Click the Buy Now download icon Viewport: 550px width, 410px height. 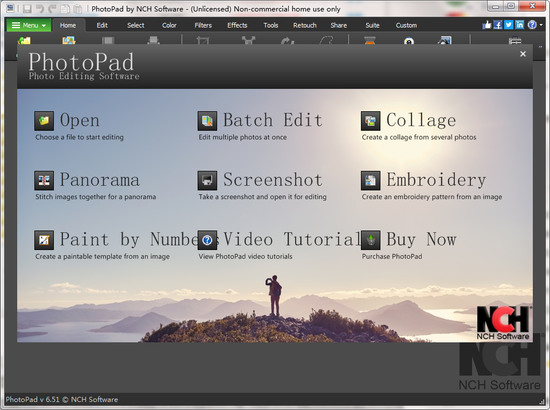click(370, 240)
